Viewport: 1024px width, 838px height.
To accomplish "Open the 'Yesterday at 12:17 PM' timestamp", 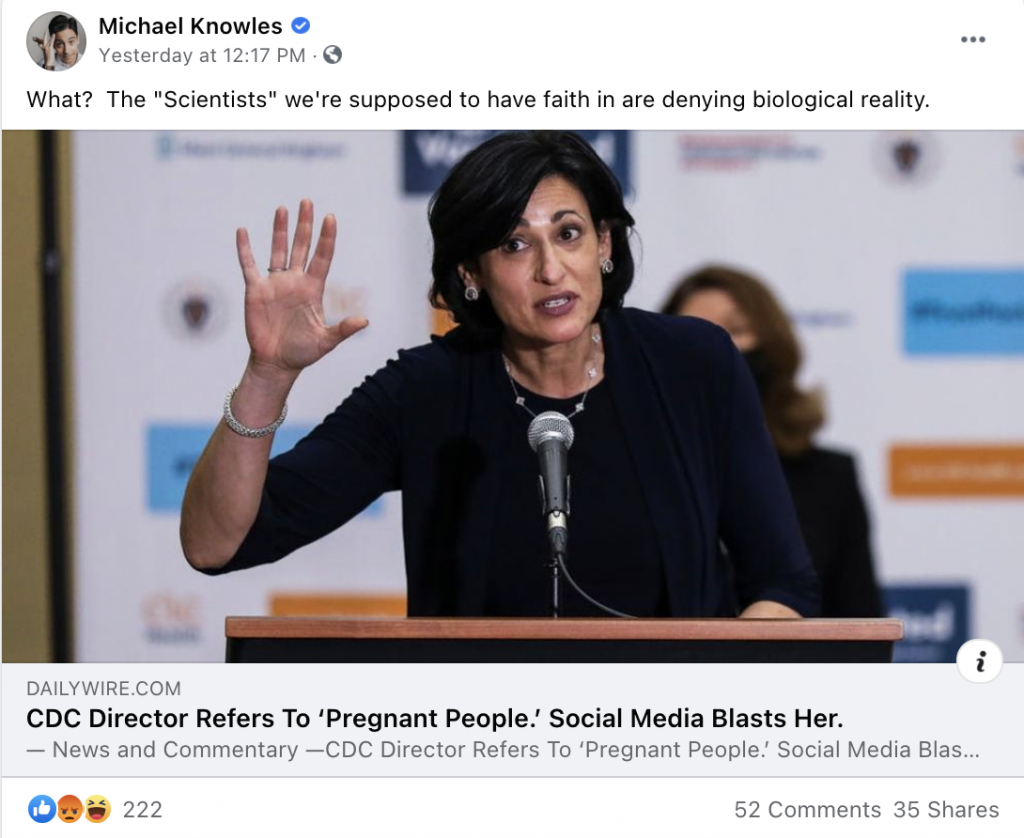I will point(202,56).
